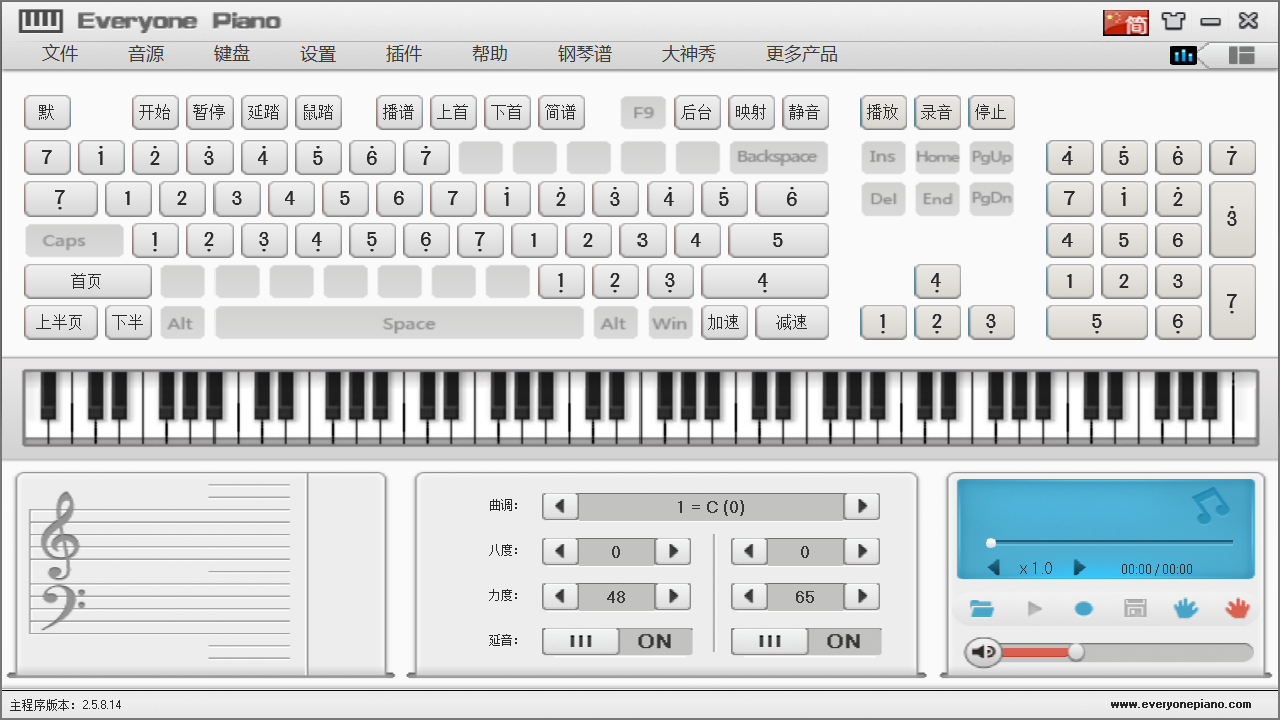Click the record (blue circle) icon in player
Image resolution: width=1280 pixels, height=720 pixels.
click(x=1083, y=607)
